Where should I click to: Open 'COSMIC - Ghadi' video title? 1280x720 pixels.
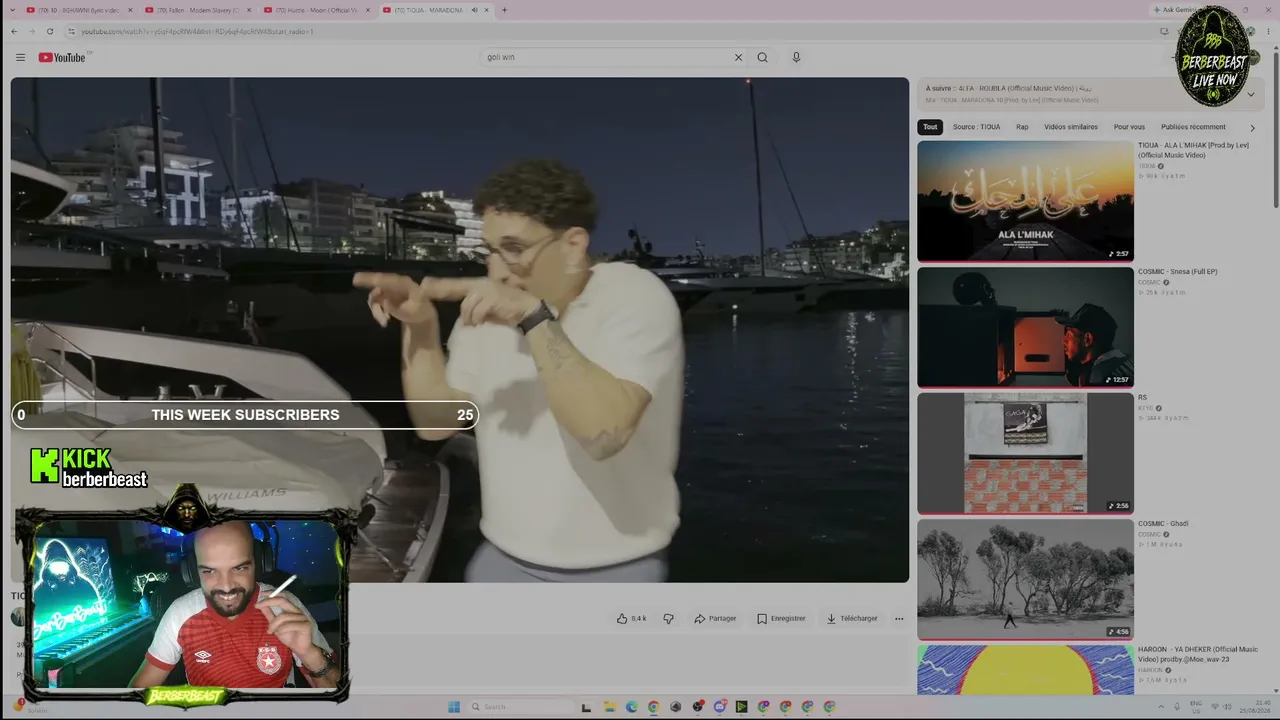click(1163, 524)
